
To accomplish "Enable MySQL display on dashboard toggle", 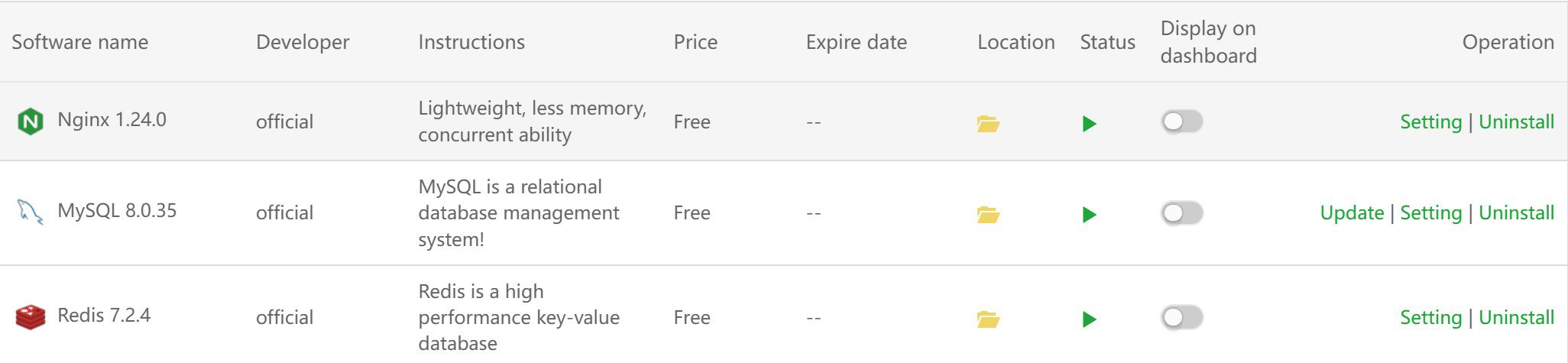I will 1182,212.
